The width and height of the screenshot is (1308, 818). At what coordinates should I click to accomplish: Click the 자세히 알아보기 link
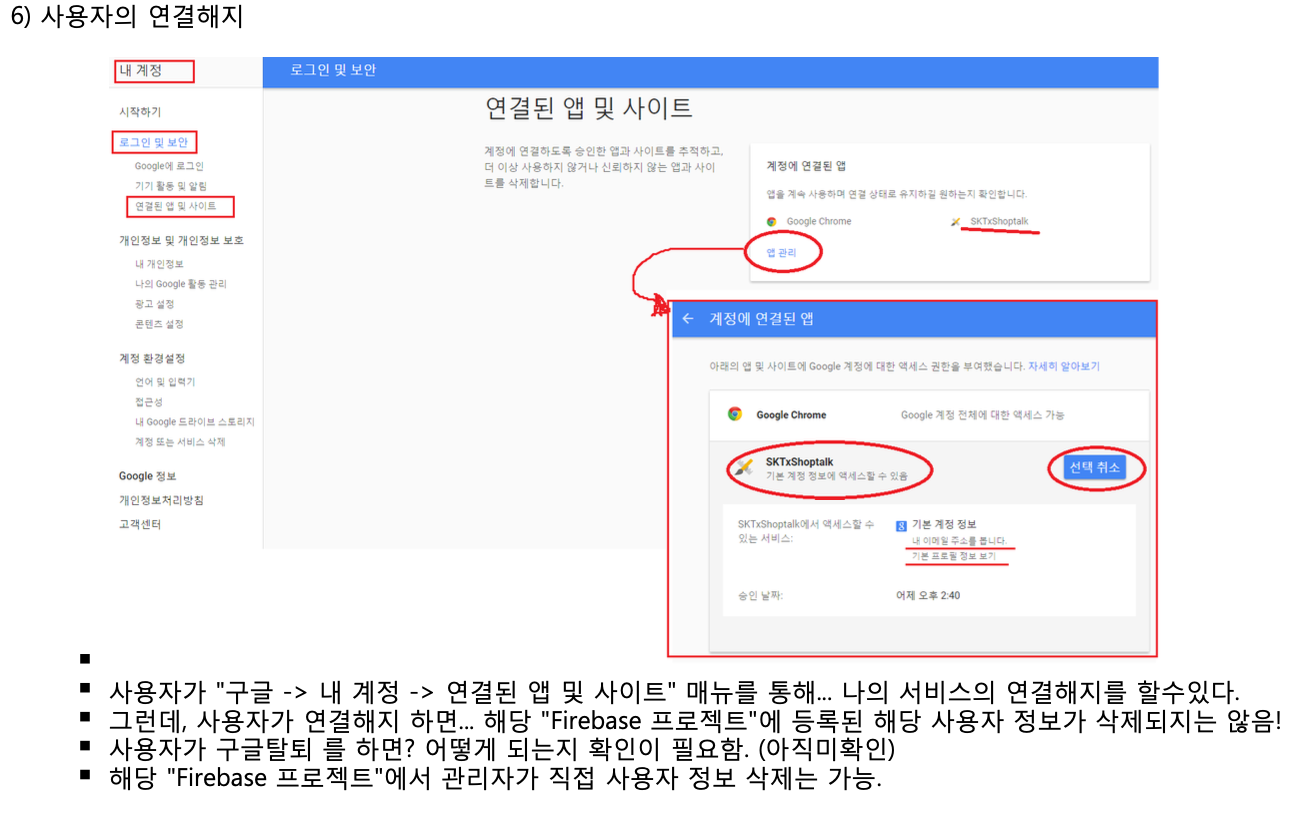(1064, 367)
